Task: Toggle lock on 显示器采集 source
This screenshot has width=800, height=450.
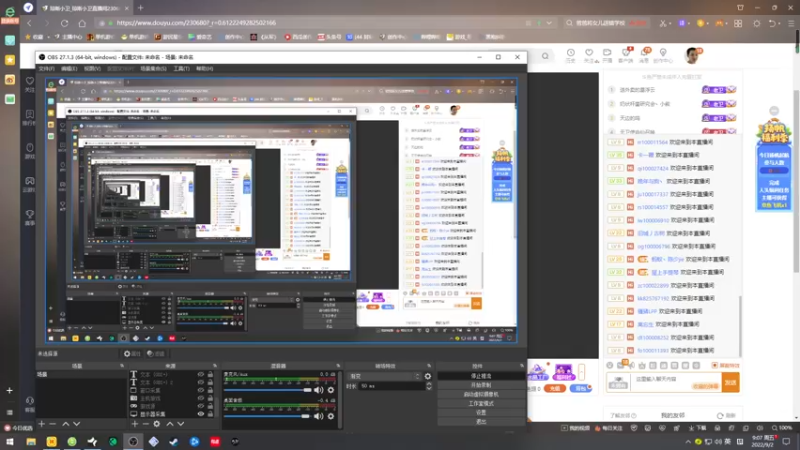Action: [210, 414]
